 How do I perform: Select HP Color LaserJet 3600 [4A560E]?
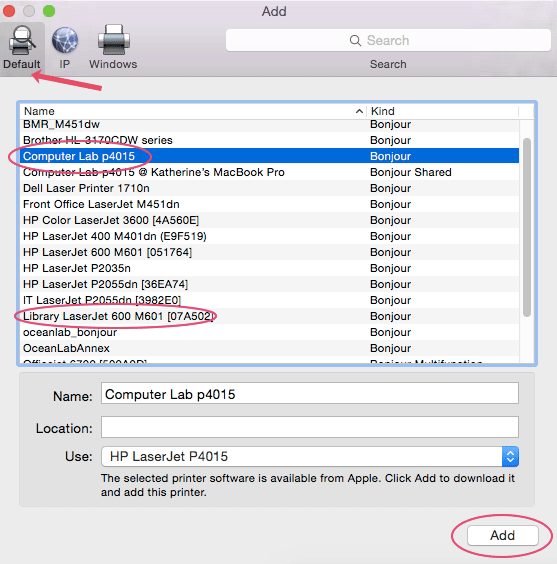tap(269, 220)
